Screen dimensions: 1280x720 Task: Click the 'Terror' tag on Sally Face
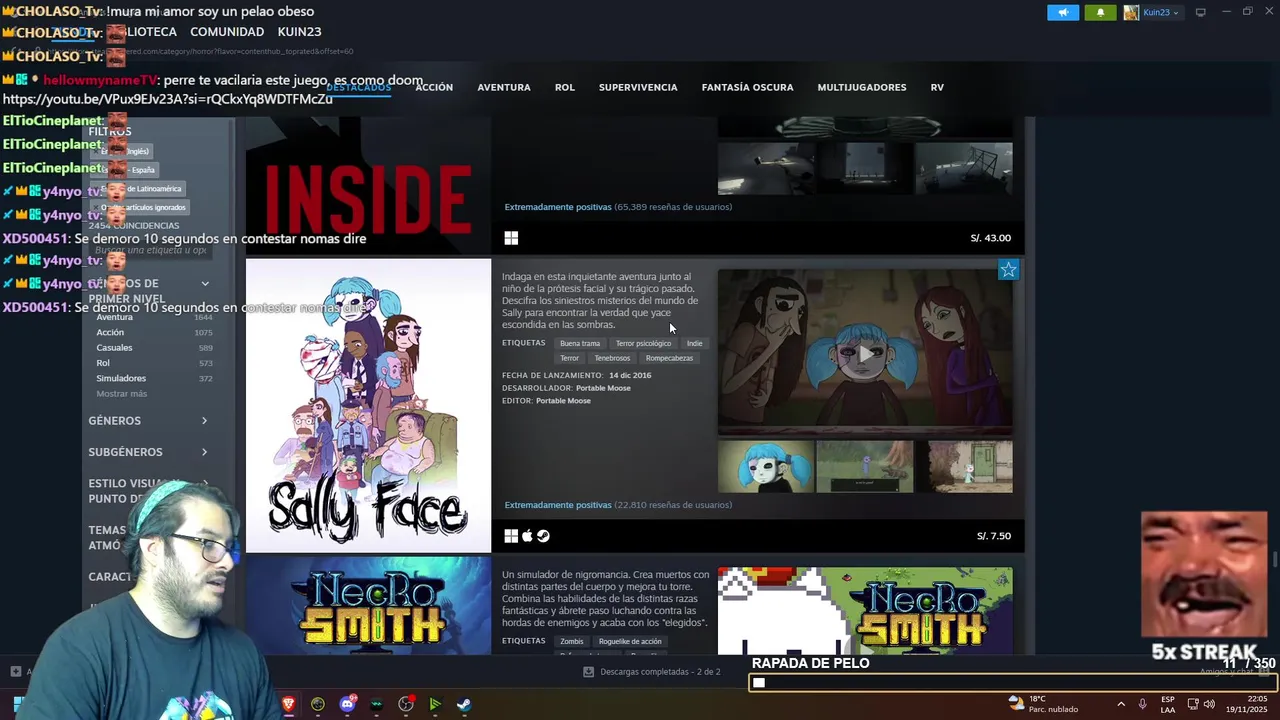(x=569, y=358)
